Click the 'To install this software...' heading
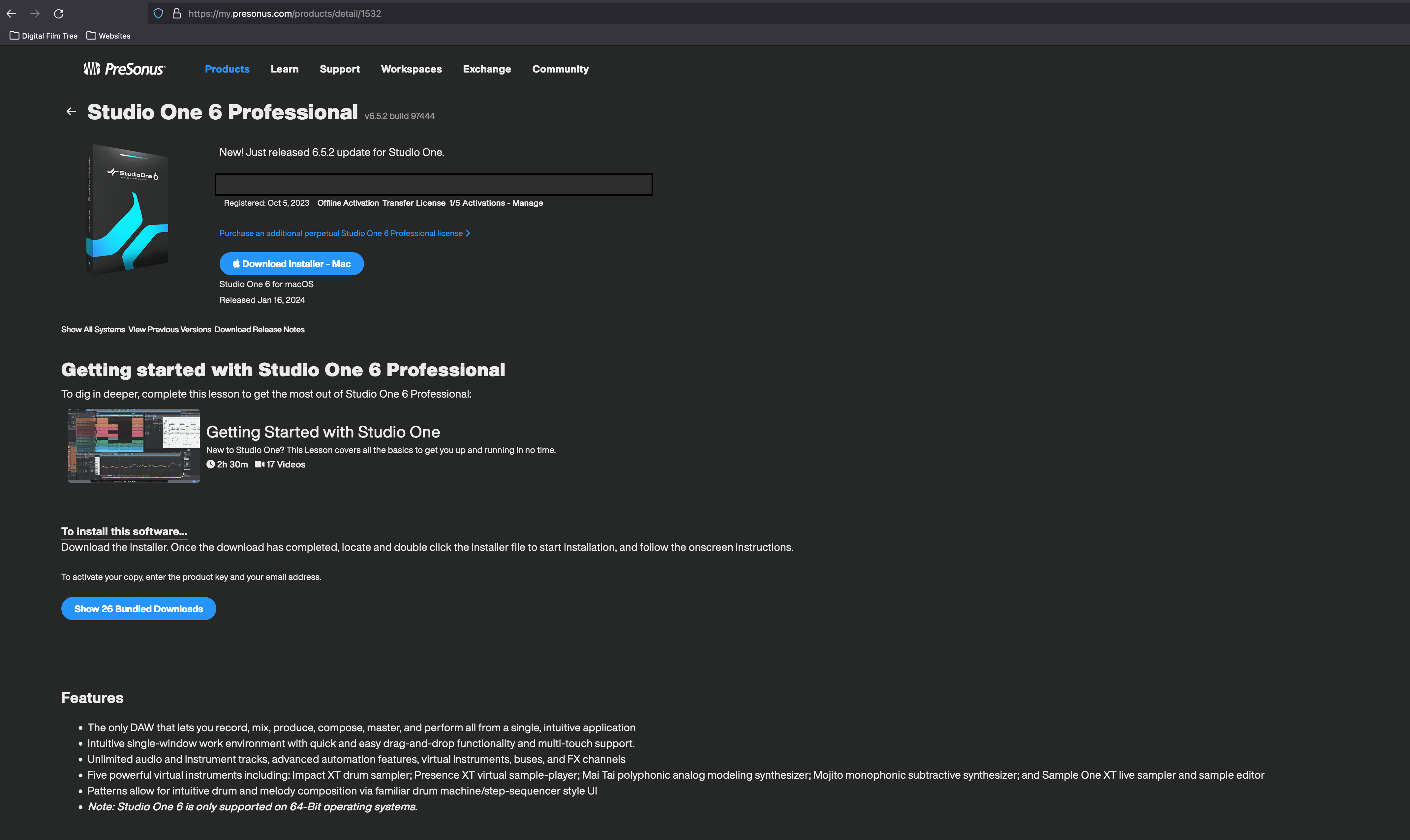The width and height of the screenshot is (1410, 840). pyautogui.click(x=124, y=531)
